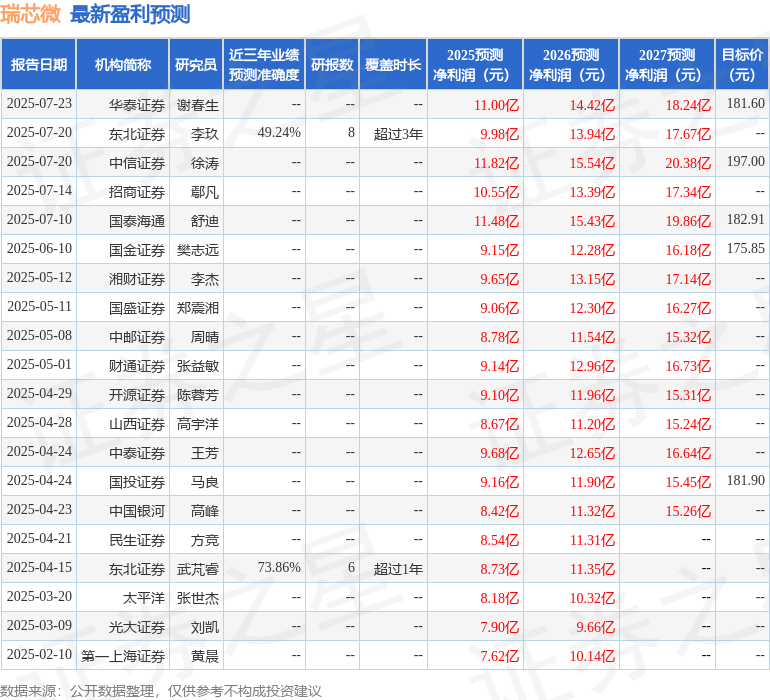Select institution 国金证券

coord(137,250)
